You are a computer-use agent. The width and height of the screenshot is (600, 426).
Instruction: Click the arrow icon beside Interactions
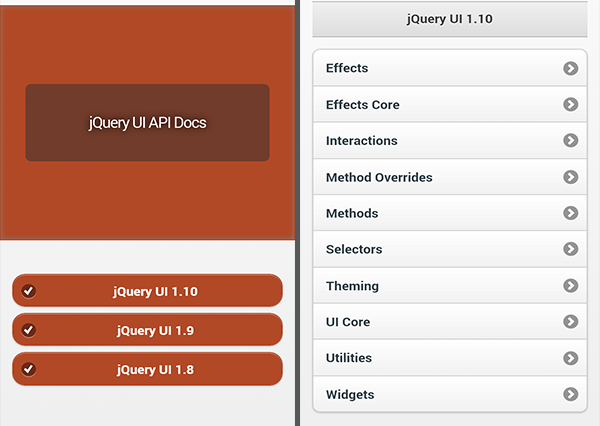pyautogui.click(x=571, y=140)
